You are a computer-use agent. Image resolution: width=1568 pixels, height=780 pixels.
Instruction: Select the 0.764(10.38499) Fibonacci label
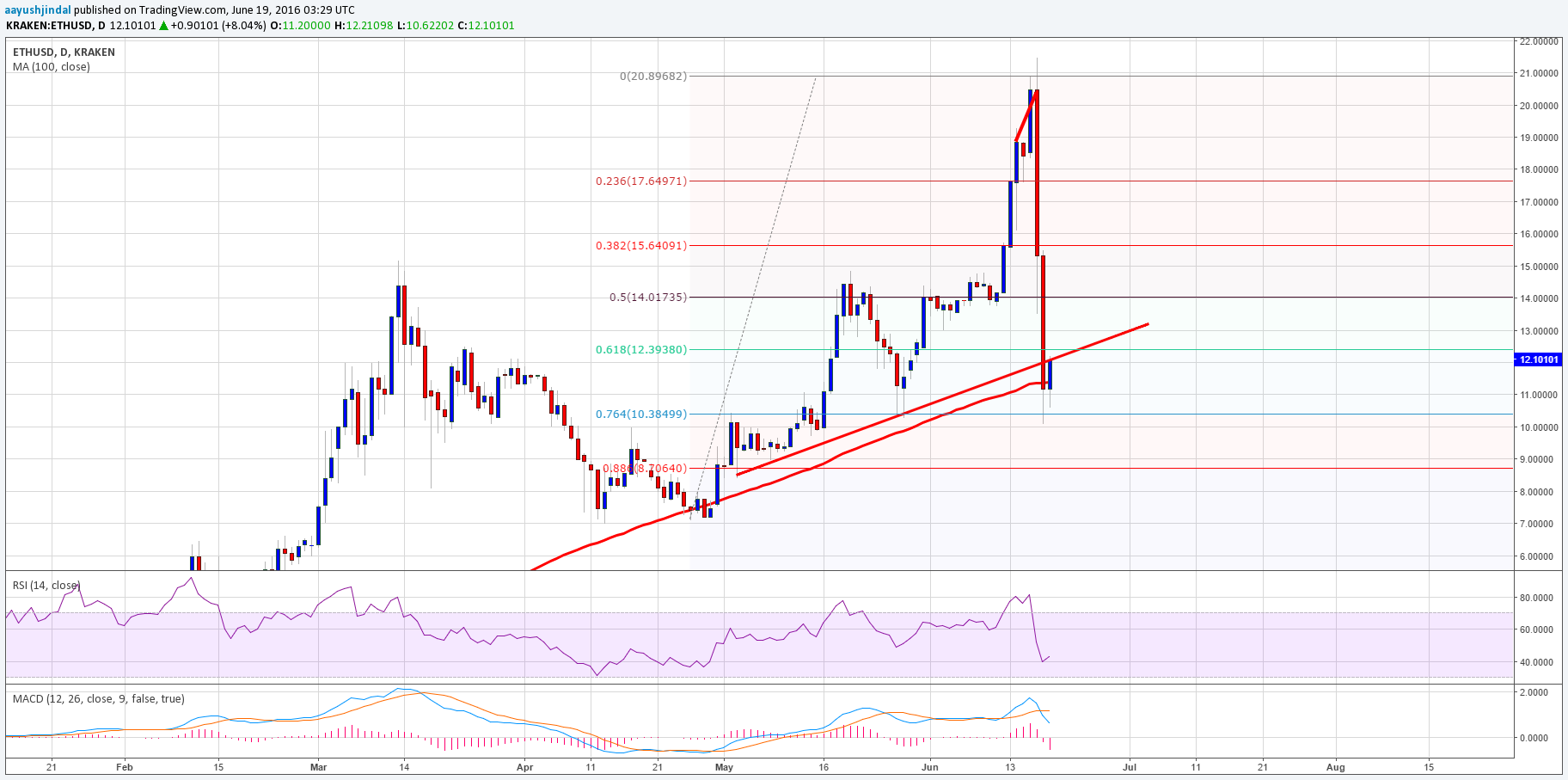(641, 415)
